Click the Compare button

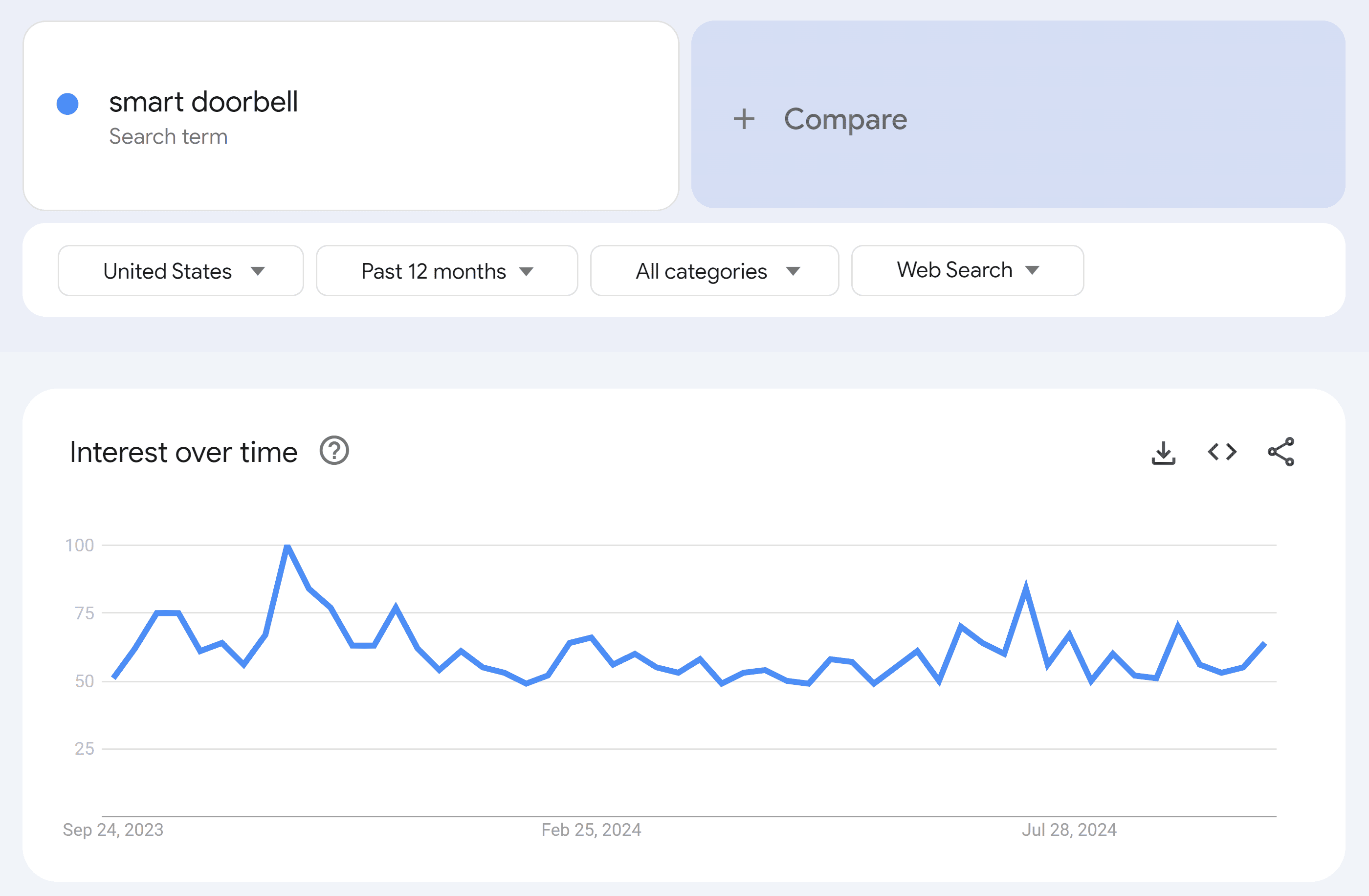pos(845,119)
